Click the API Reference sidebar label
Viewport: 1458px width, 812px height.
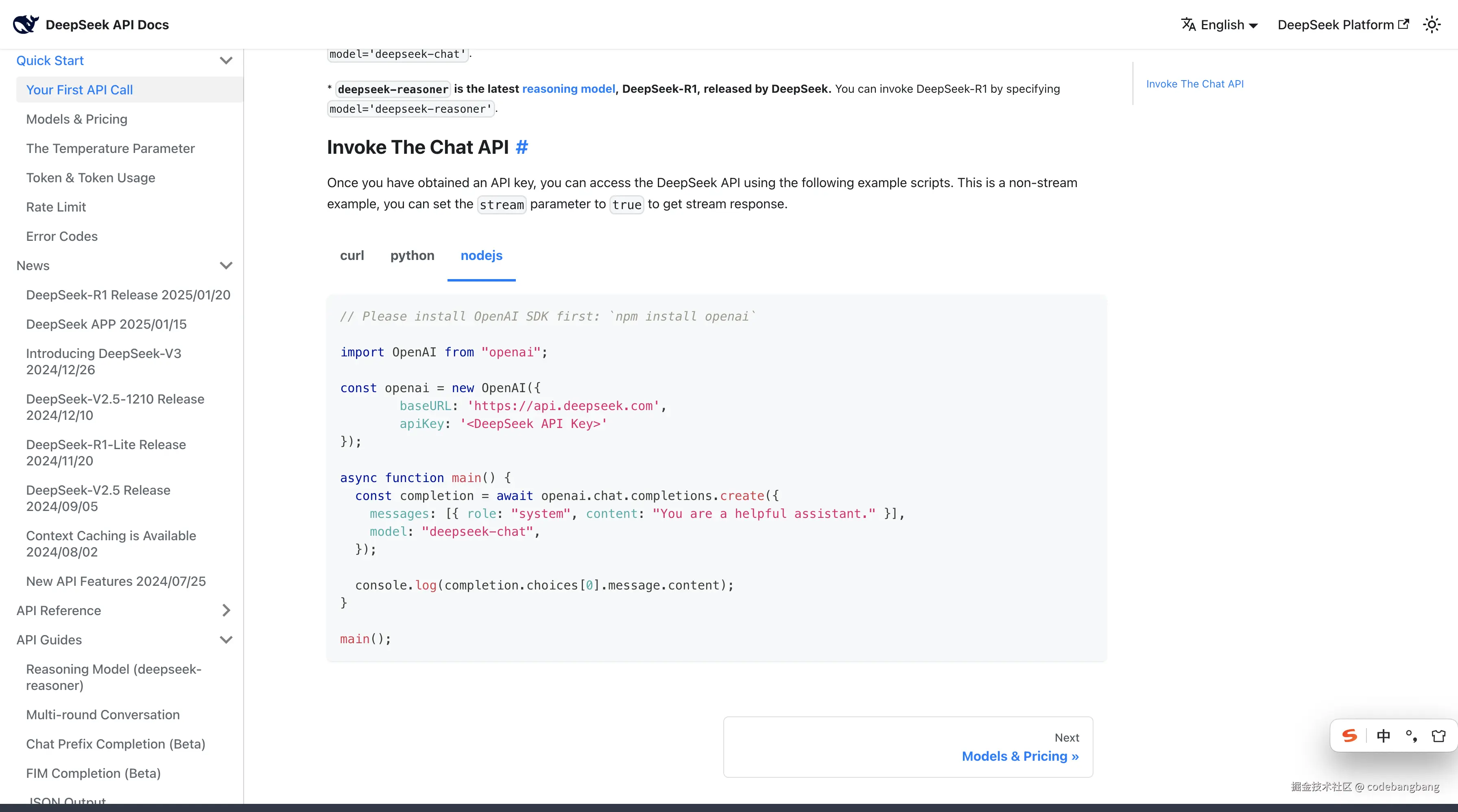click(x=59, y=611)
